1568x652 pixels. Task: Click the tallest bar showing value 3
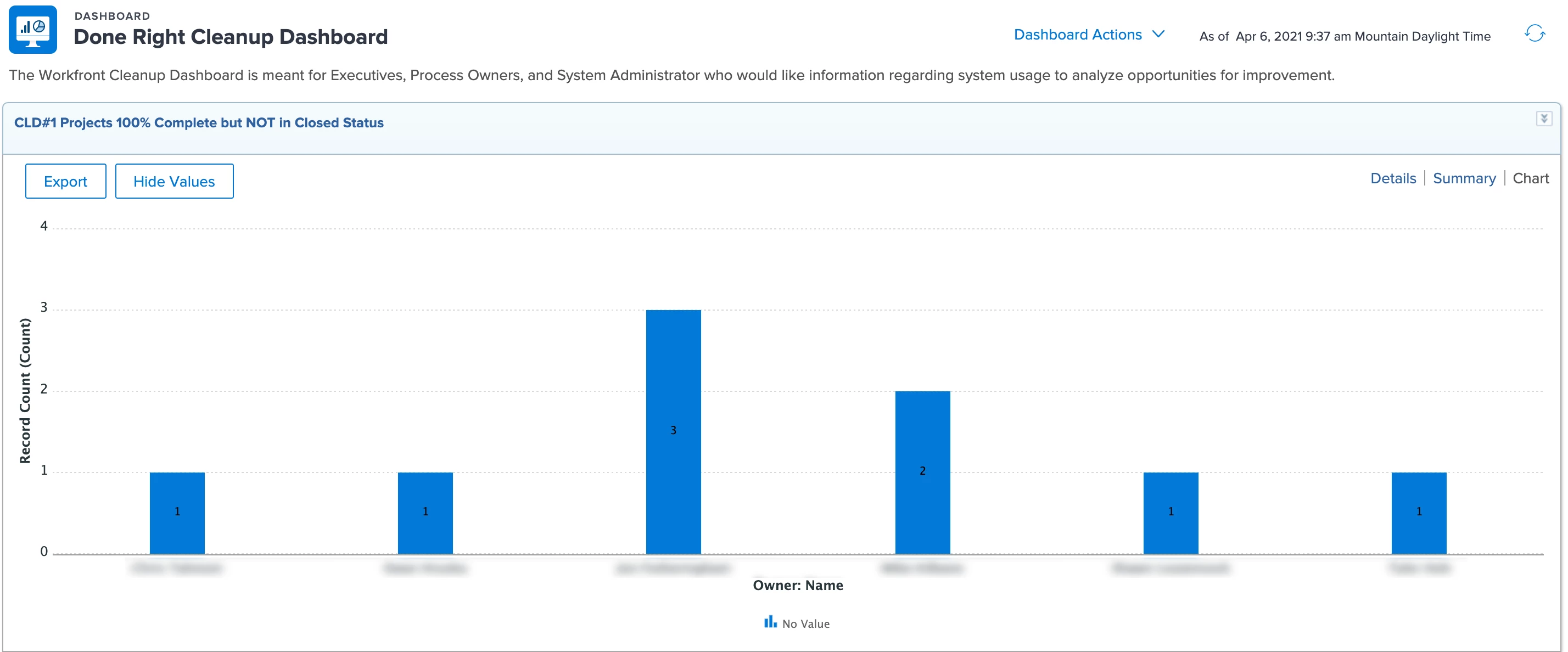click(673, 431)
